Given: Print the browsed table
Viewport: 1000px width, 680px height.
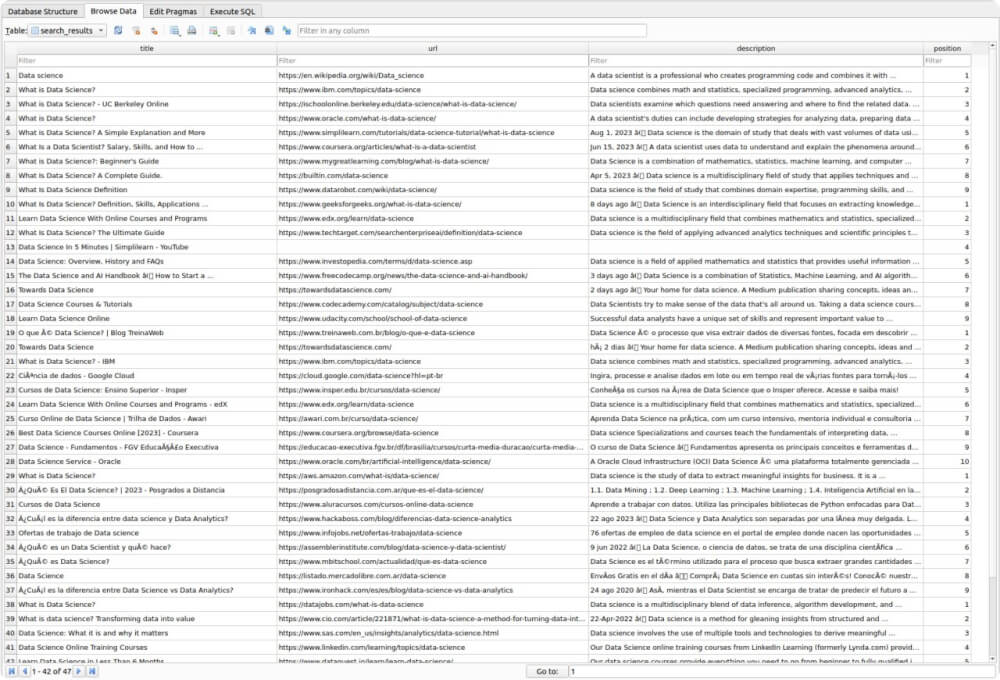Looking at the screenshot, I should [x=191, y=31].
